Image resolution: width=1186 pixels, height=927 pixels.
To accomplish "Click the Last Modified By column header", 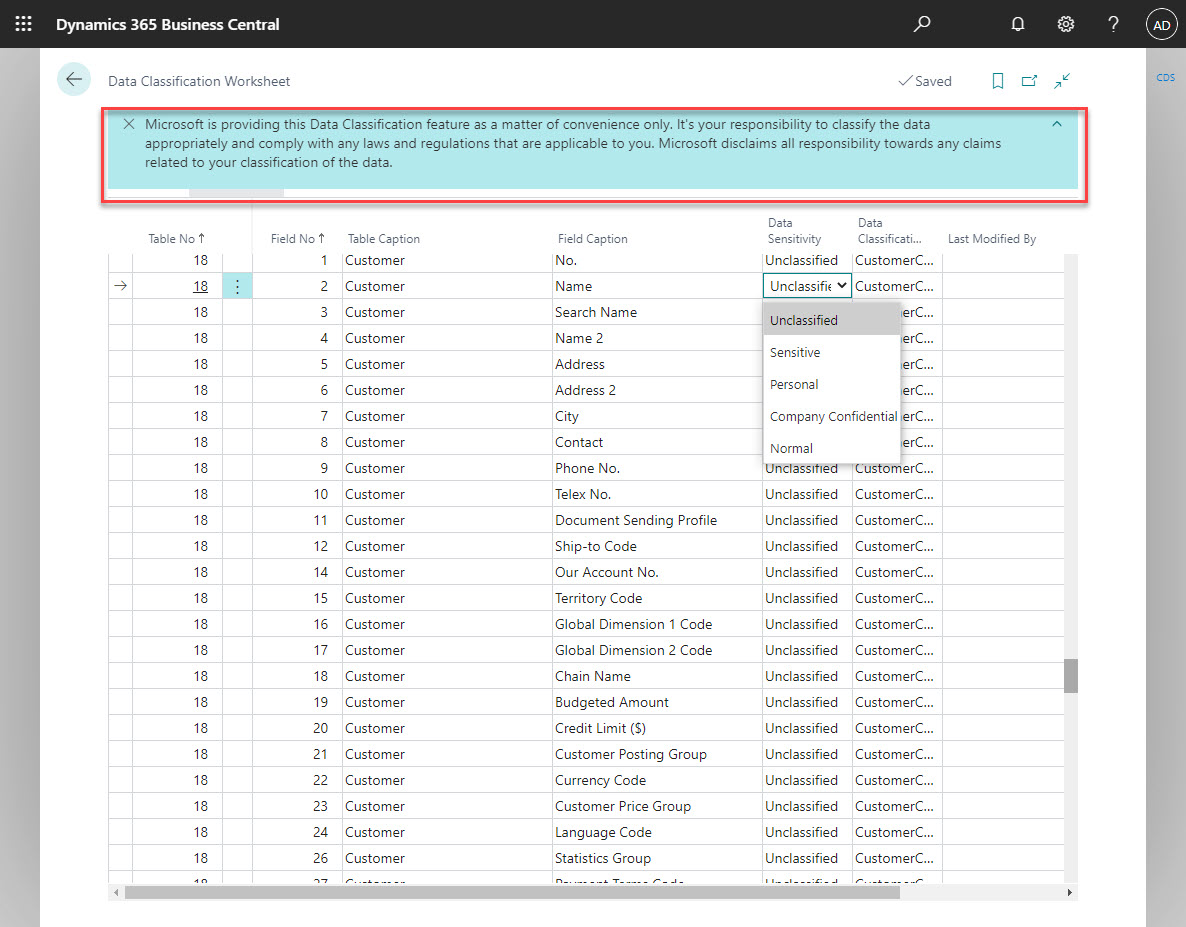I will click(992, 239).
